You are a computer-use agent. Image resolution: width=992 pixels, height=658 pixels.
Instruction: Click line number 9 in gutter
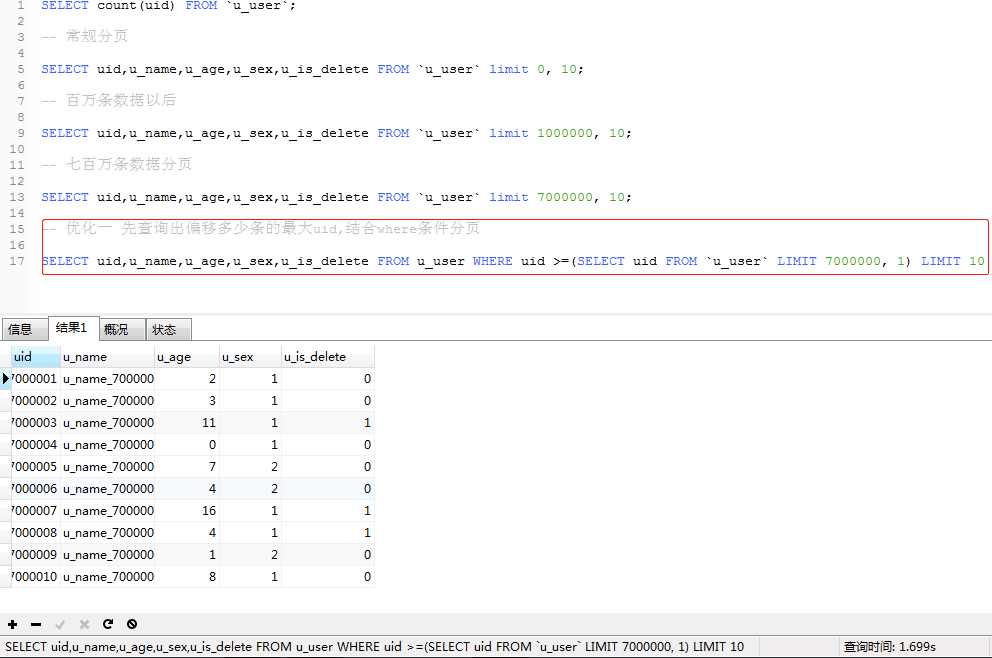[21, 133]
